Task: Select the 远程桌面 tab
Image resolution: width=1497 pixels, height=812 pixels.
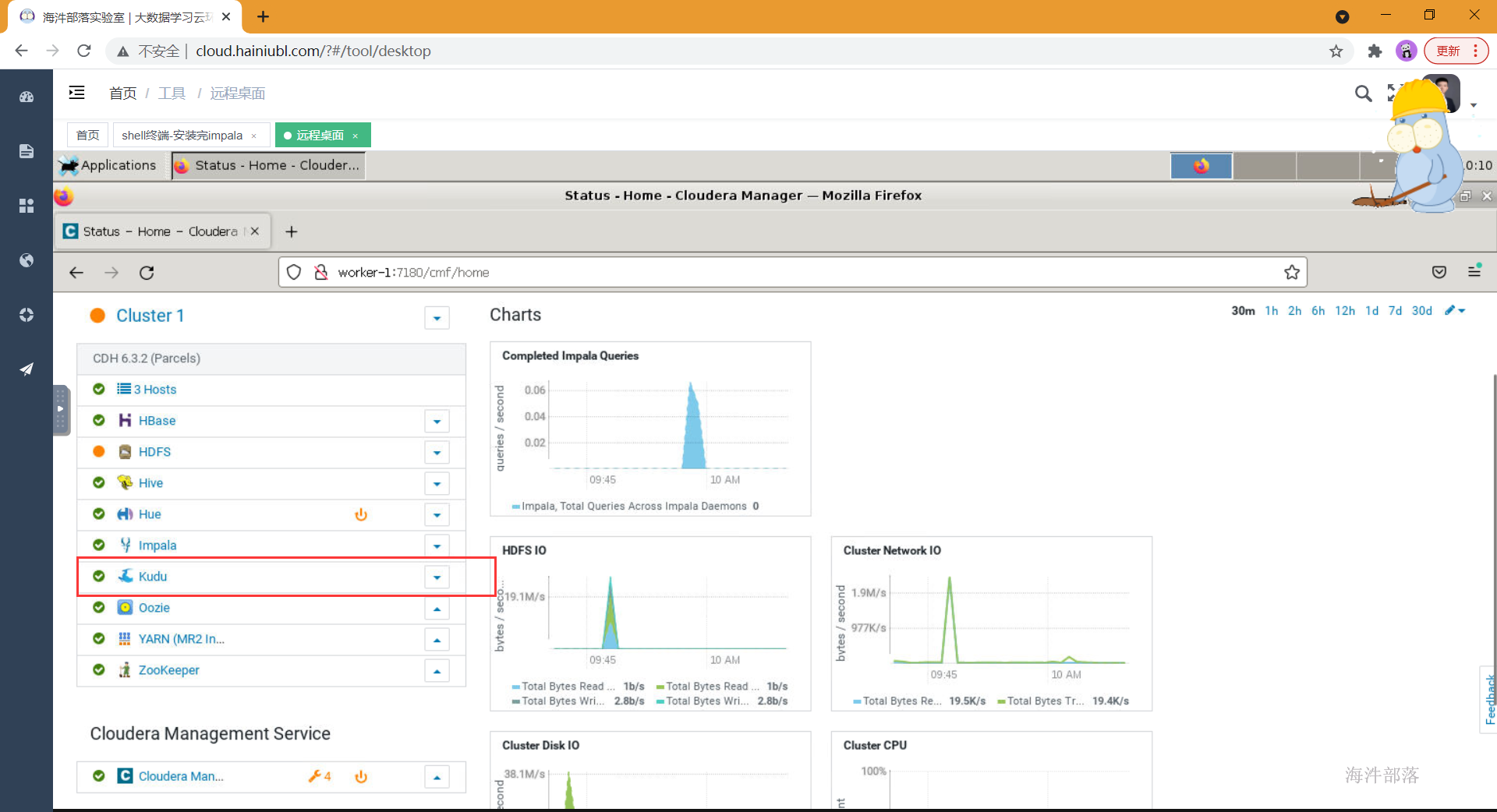Action: pyautogui.click(x=323, y=135)
